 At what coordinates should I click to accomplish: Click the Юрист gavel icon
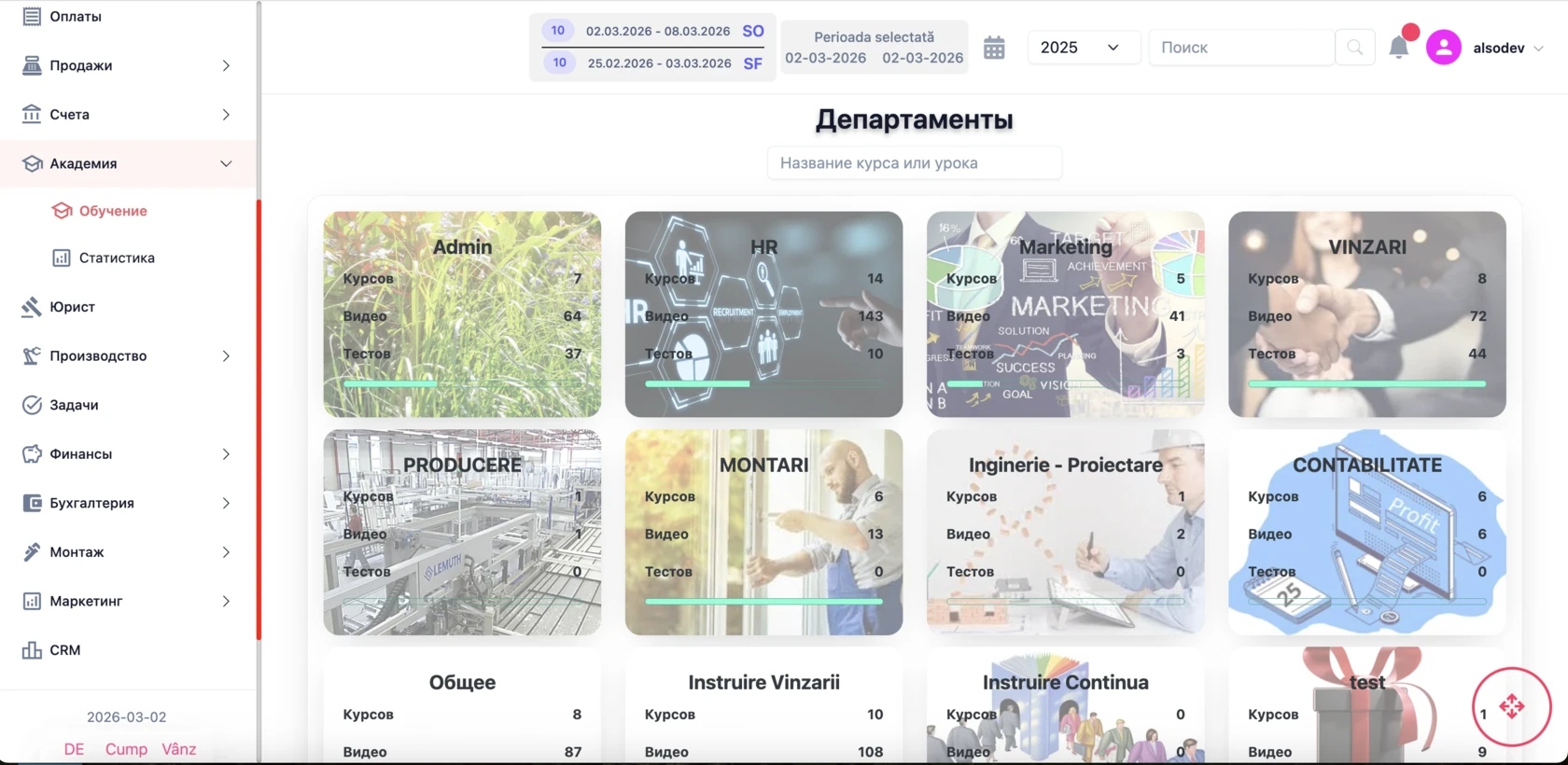point(32,307)
